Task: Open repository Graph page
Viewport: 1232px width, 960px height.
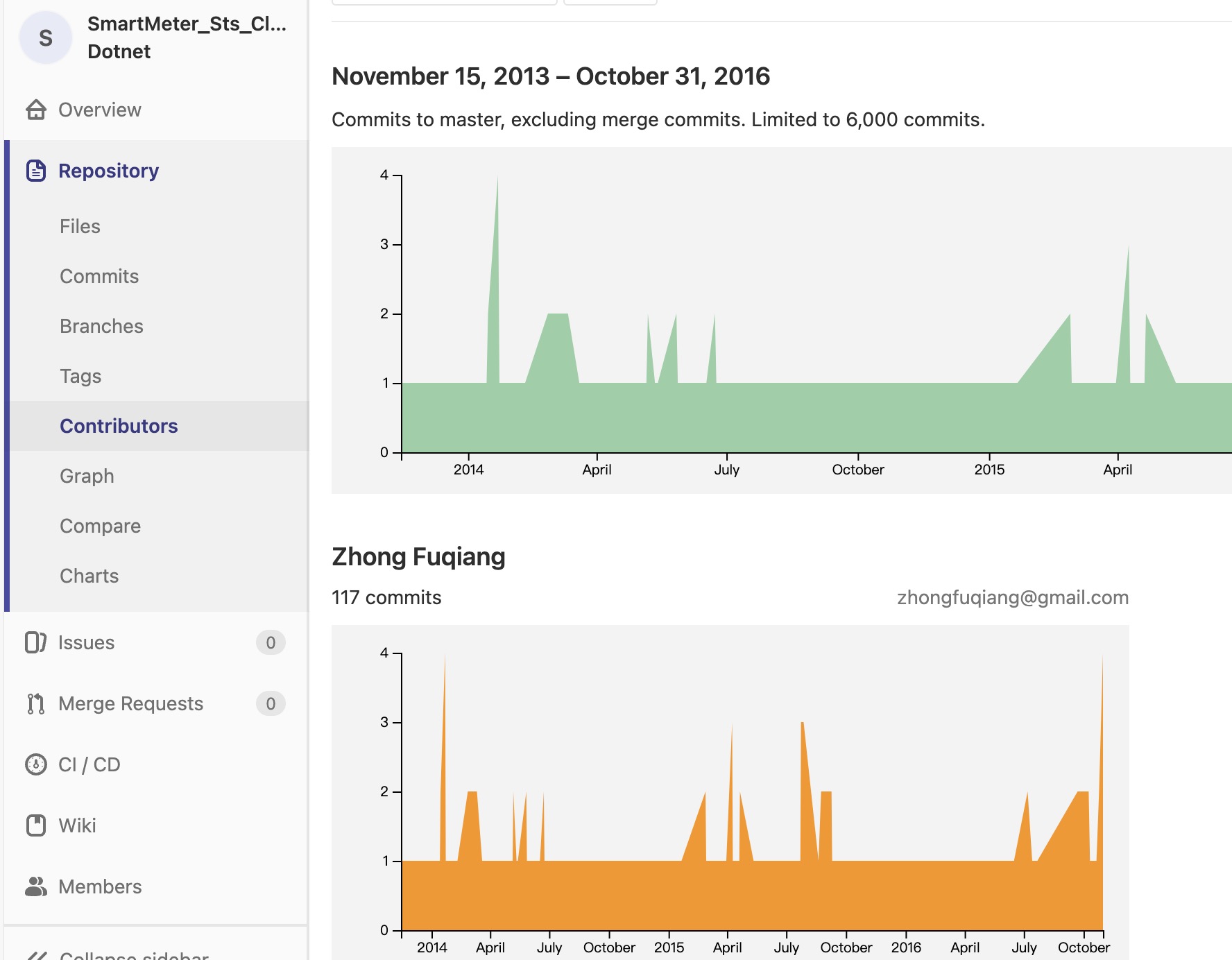Action: point(87,476)
